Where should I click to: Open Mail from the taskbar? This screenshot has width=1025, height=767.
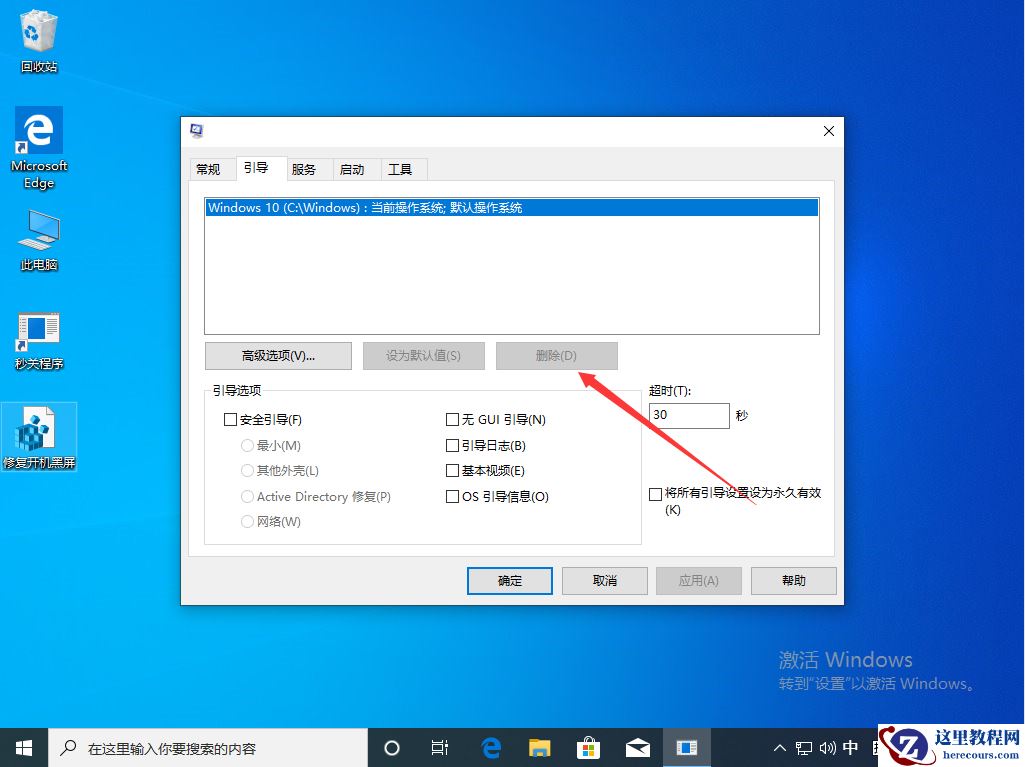click(x=638, y=747)
